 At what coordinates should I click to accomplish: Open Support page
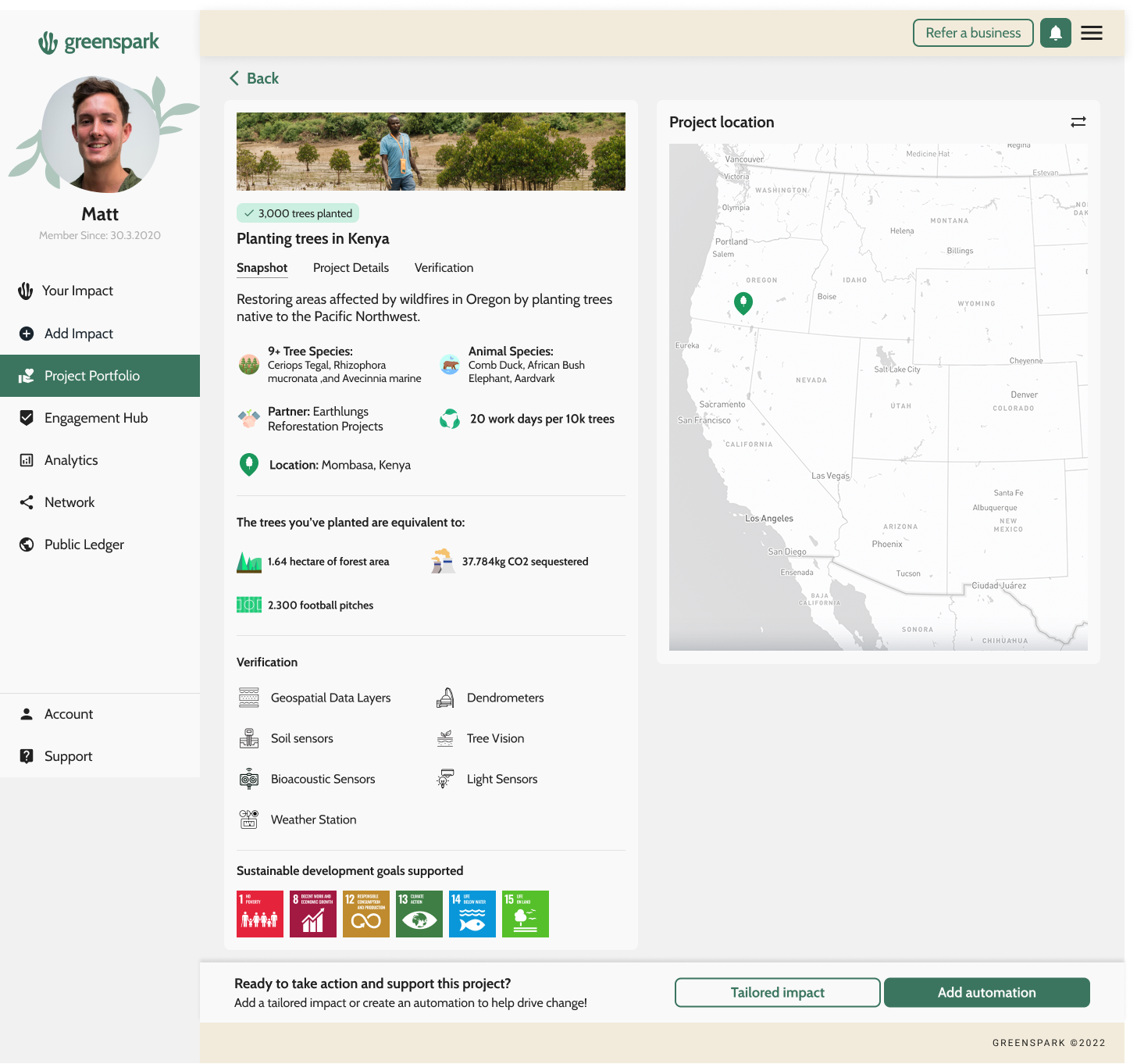(100, 756)
